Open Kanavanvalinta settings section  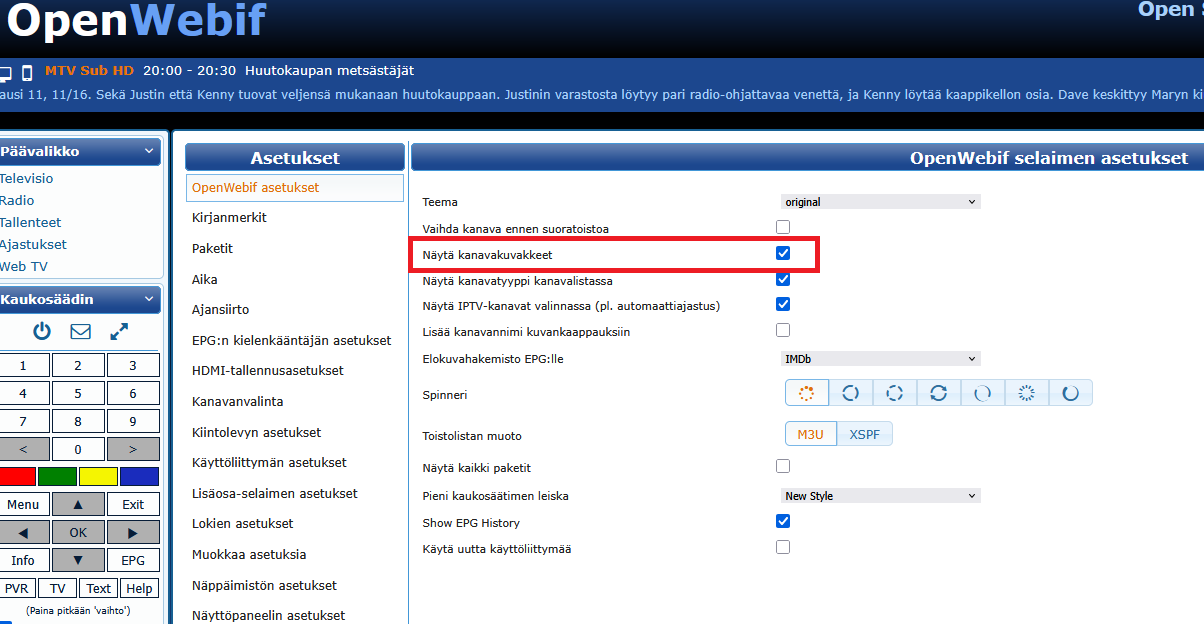(x=237, y=401)
